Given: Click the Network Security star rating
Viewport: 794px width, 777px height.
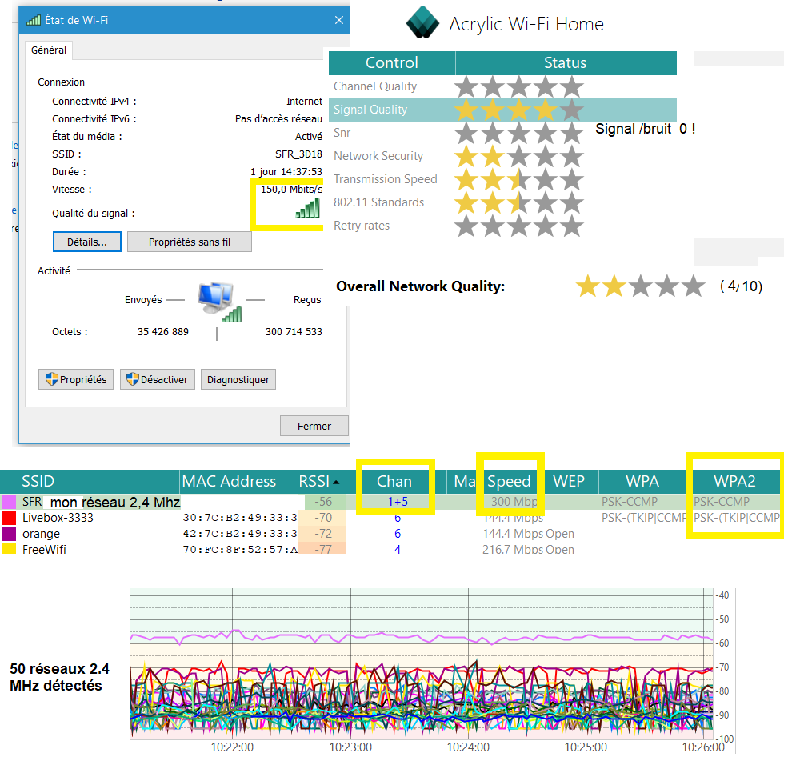Looking at the screenshot, I should click(x=518, y=156).
